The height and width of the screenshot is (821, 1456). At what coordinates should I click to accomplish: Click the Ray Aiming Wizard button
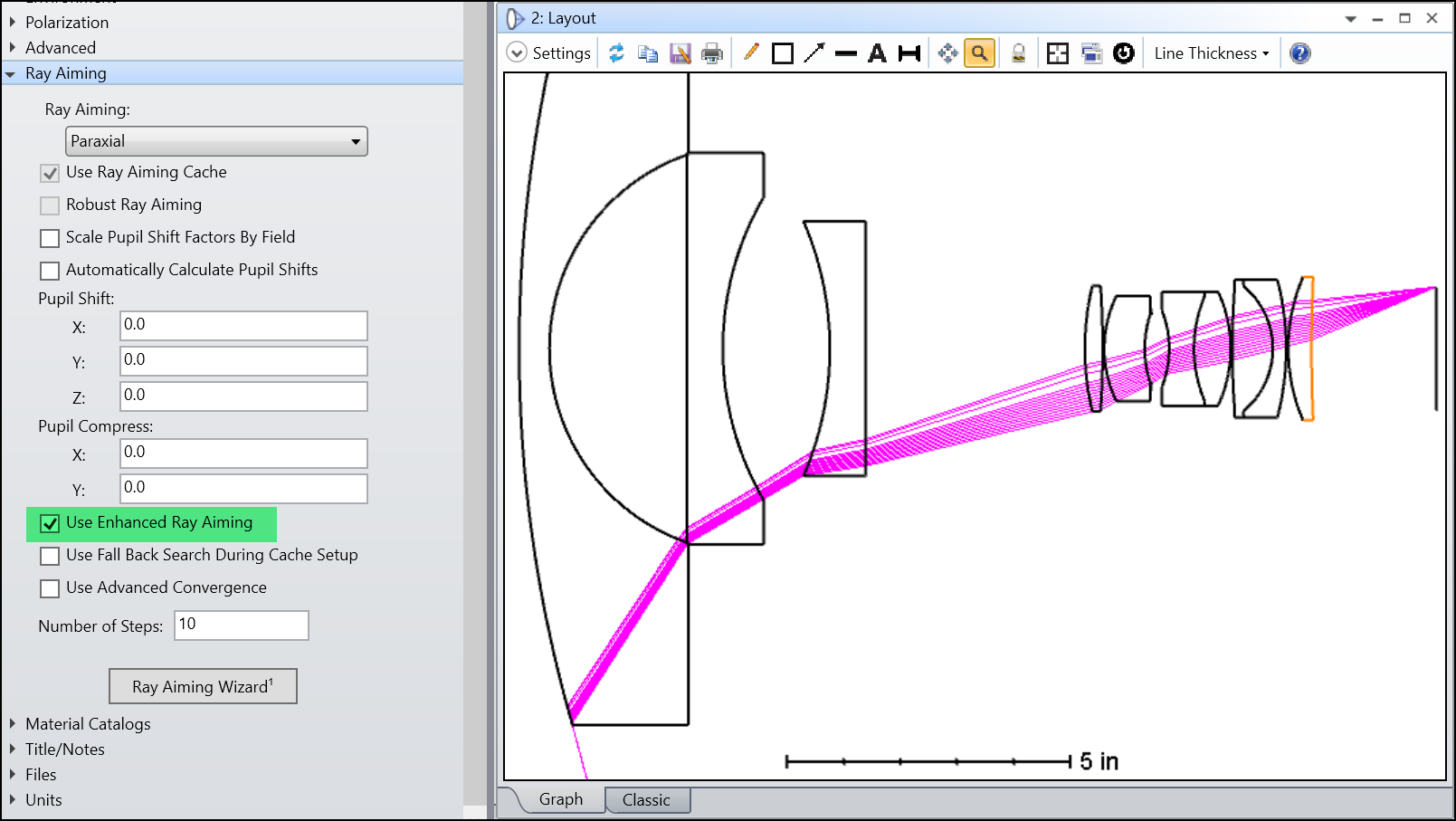(203, 686)
